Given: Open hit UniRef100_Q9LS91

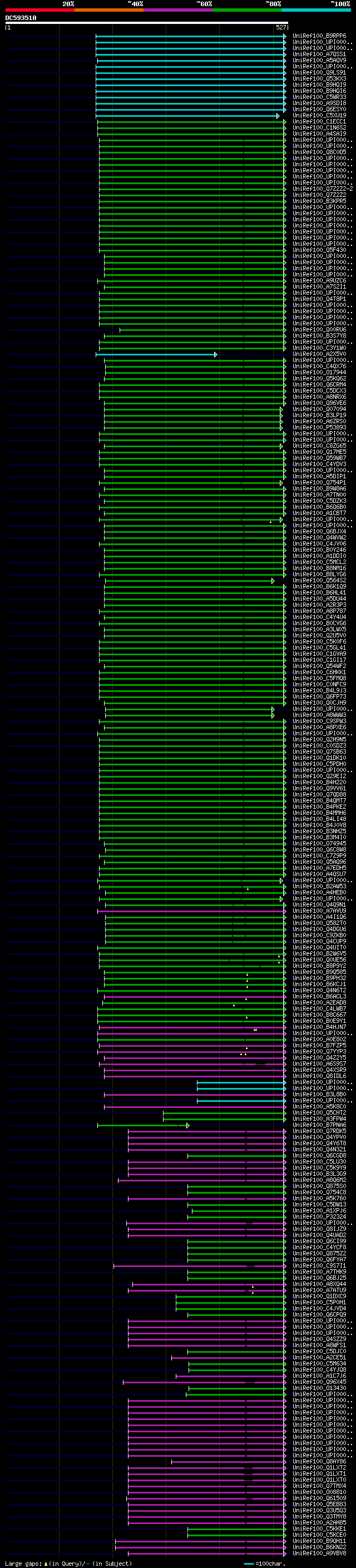Looking at the screenshot, I should tap(319, 72).
